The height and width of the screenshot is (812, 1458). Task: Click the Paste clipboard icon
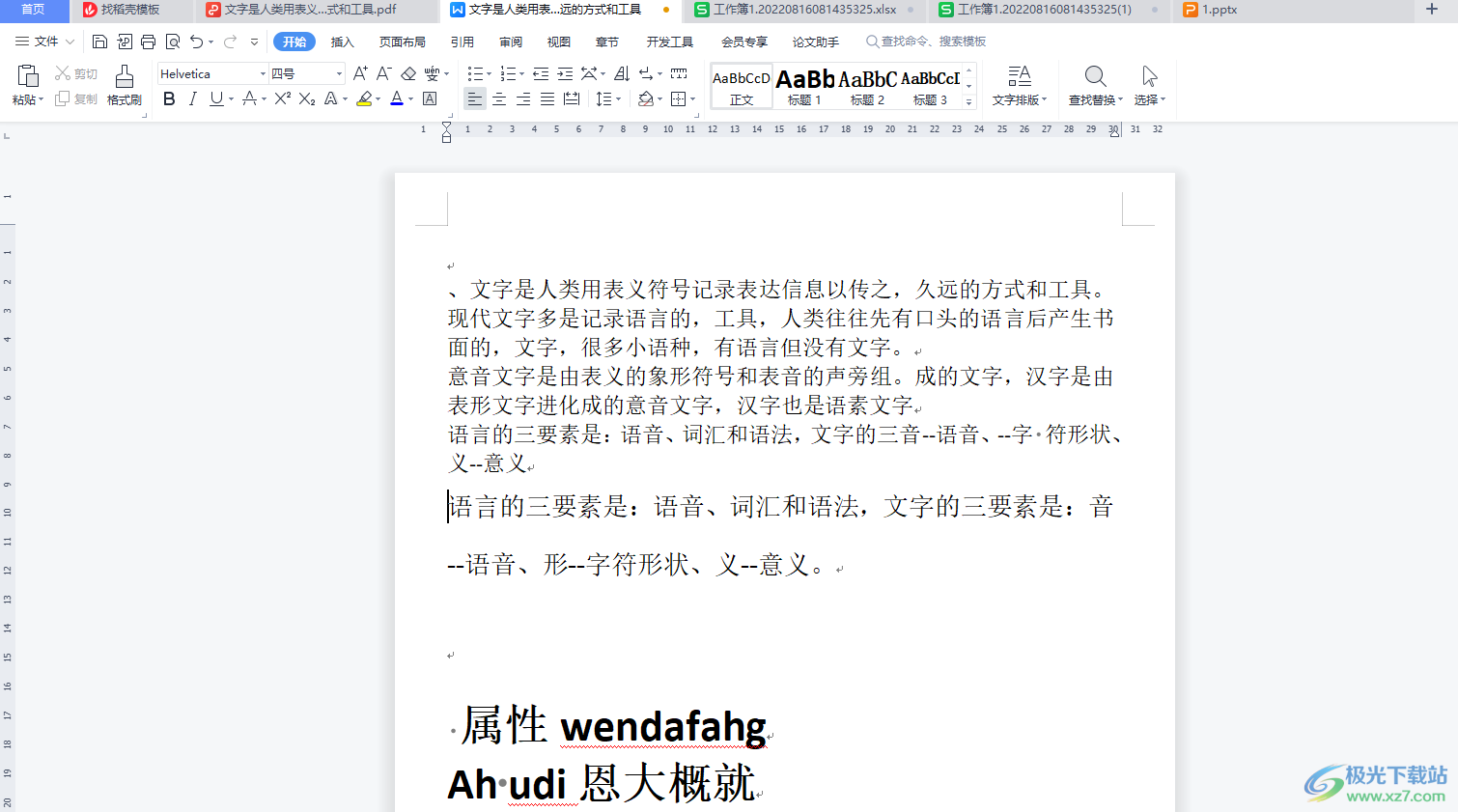(x=28, y=76)
